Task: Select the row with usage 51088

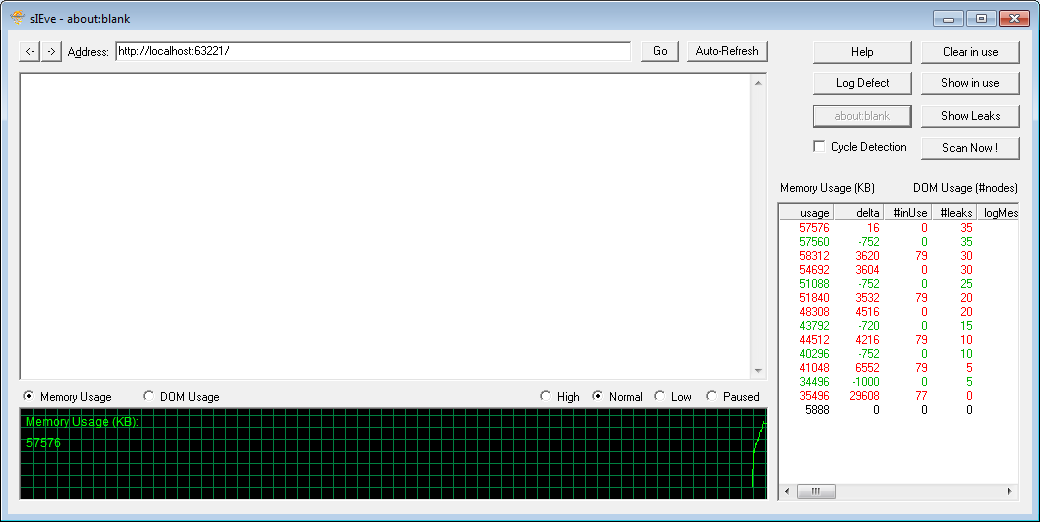Action: pos(899,283)
